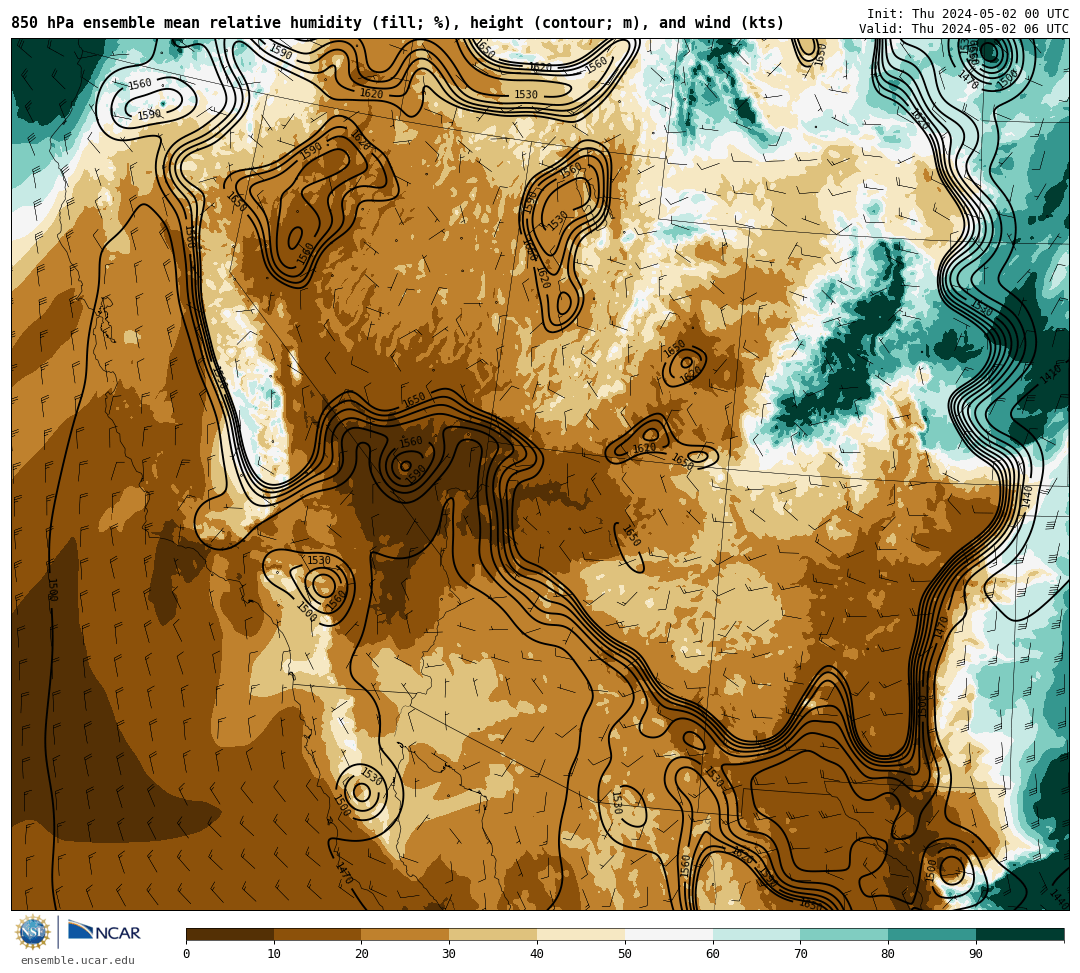
Task: Click the Init time text
Action: [968, 14]
